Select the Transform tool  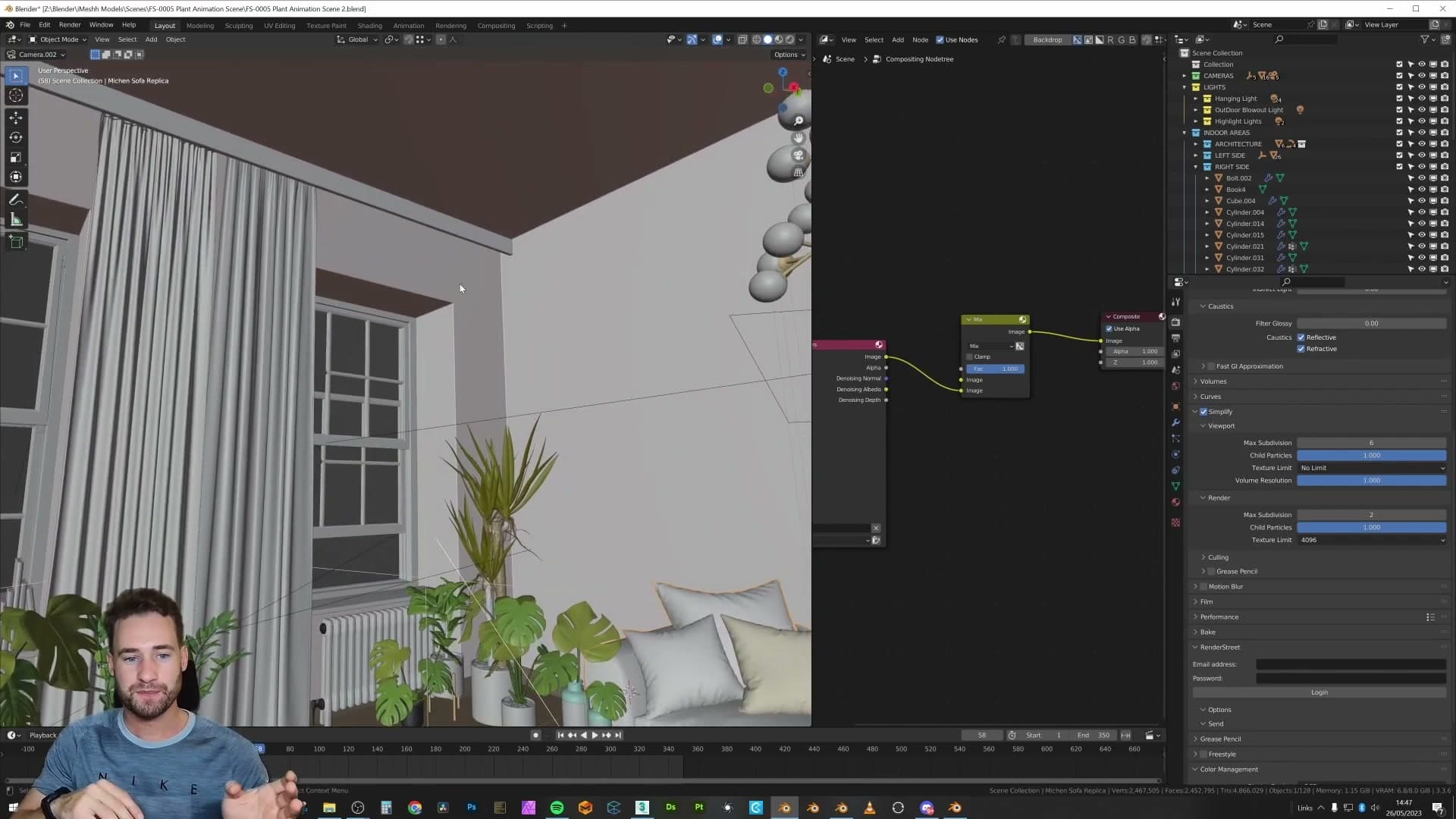click(16, 177)
